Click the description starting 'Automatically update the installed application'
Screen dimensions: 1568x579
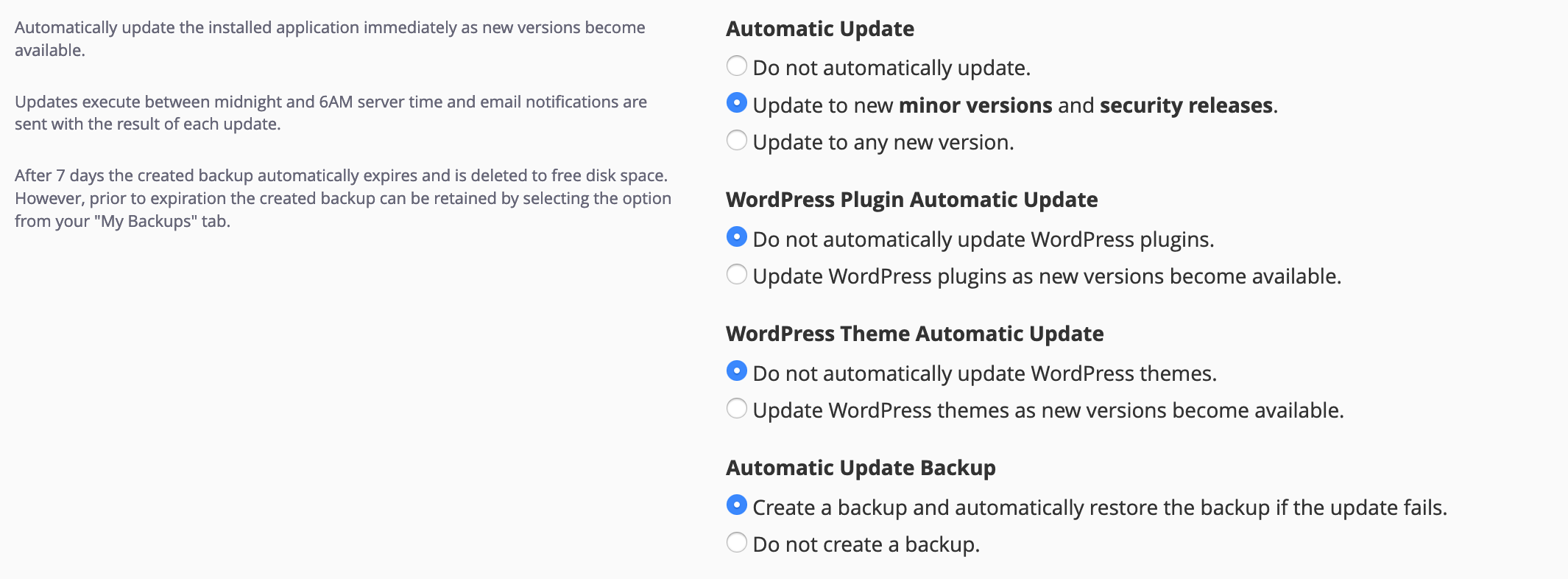(x=329, y=38)
